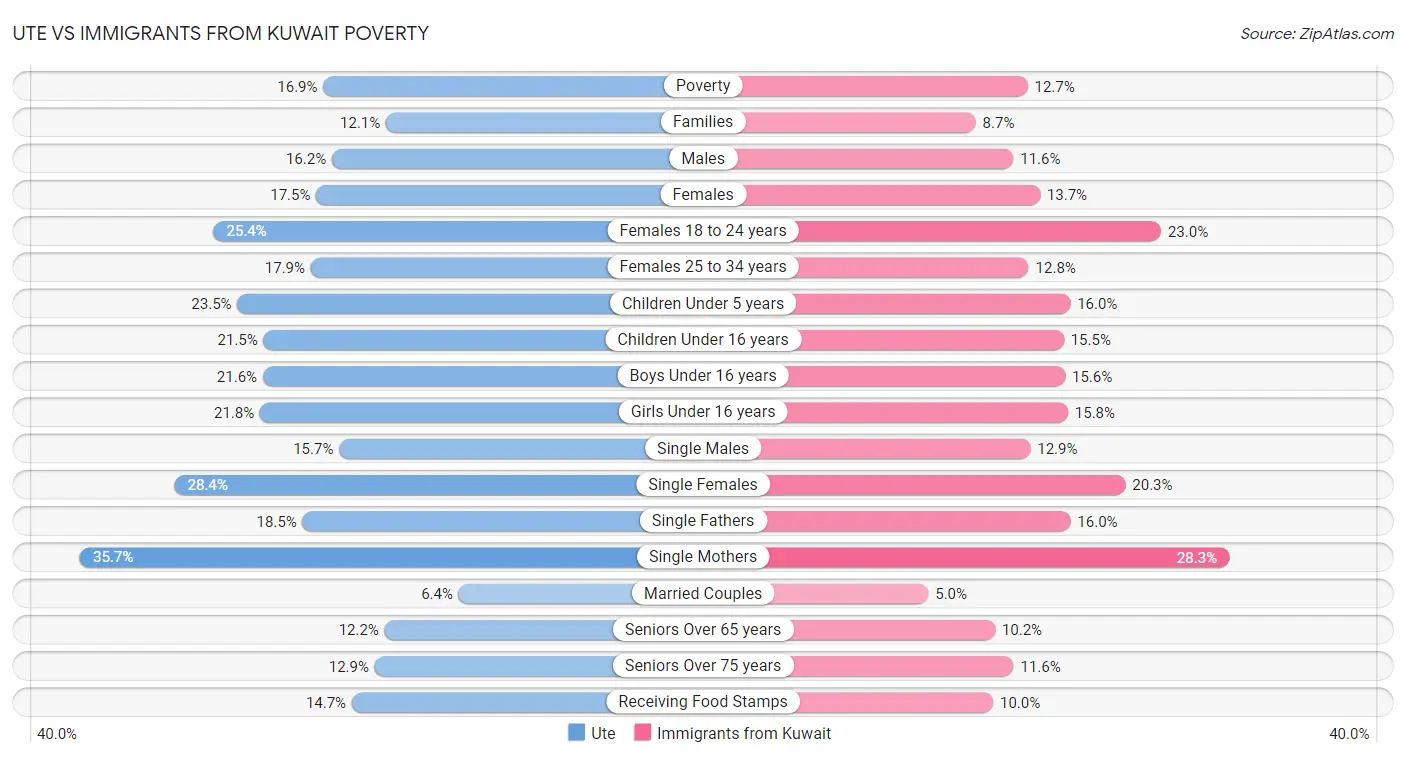Click the Females 18 to 24 years label
1406x758 pixels.
(703, 231)
